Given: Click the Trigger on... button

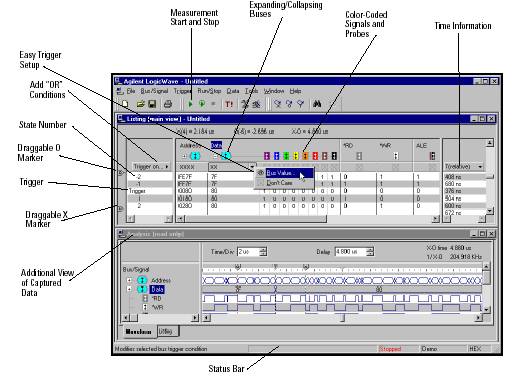Looking at the screenshot, I should click(151, 166).
